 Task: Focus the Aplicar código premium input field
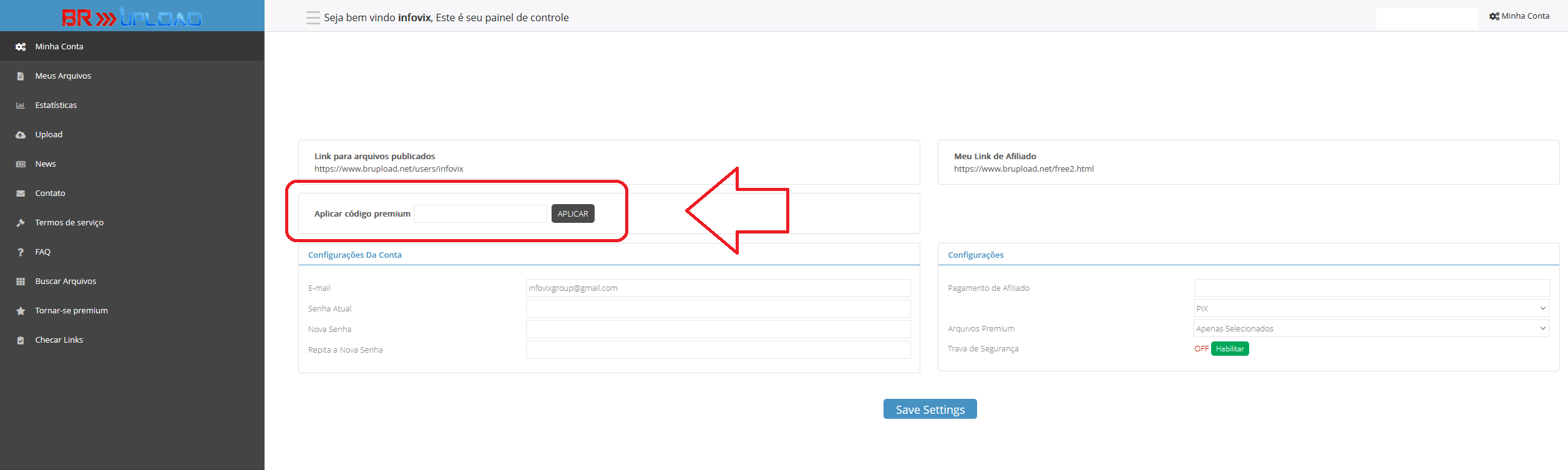(x=480, y=214)
